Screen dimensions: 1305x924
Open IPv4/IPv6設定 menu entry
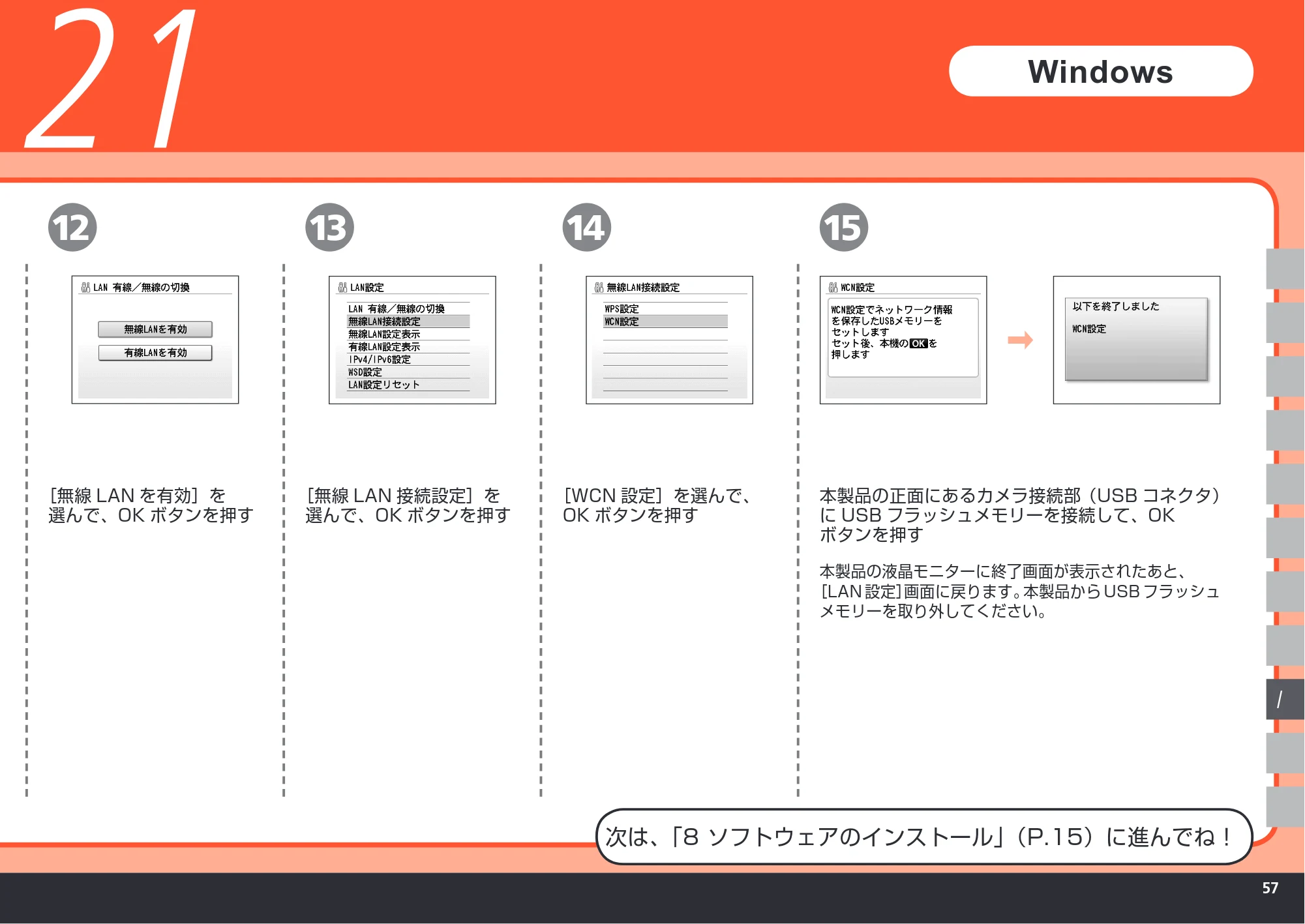tap(408, 359)
